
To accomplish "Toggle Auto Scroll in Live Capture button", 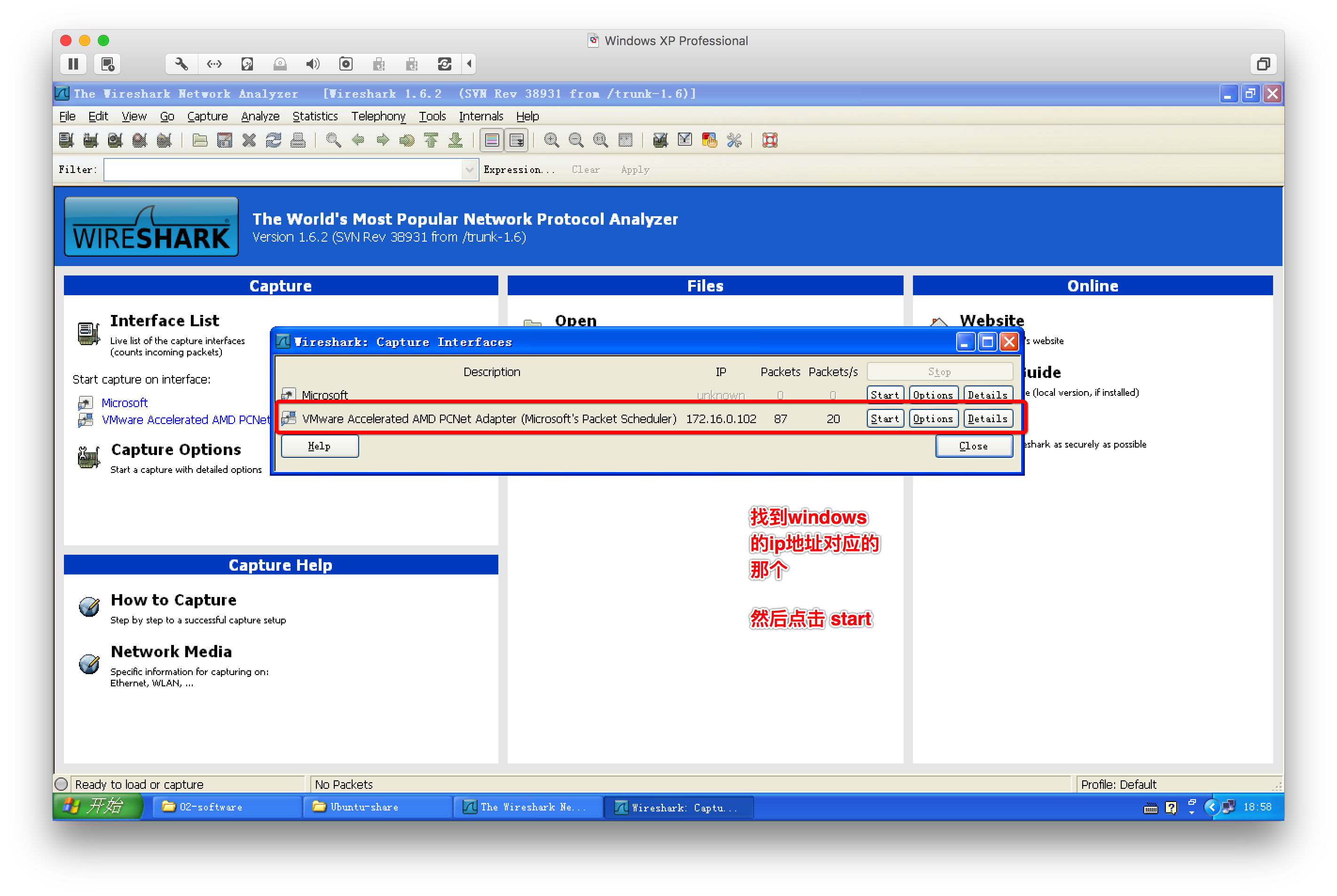I will pos(517,140).
